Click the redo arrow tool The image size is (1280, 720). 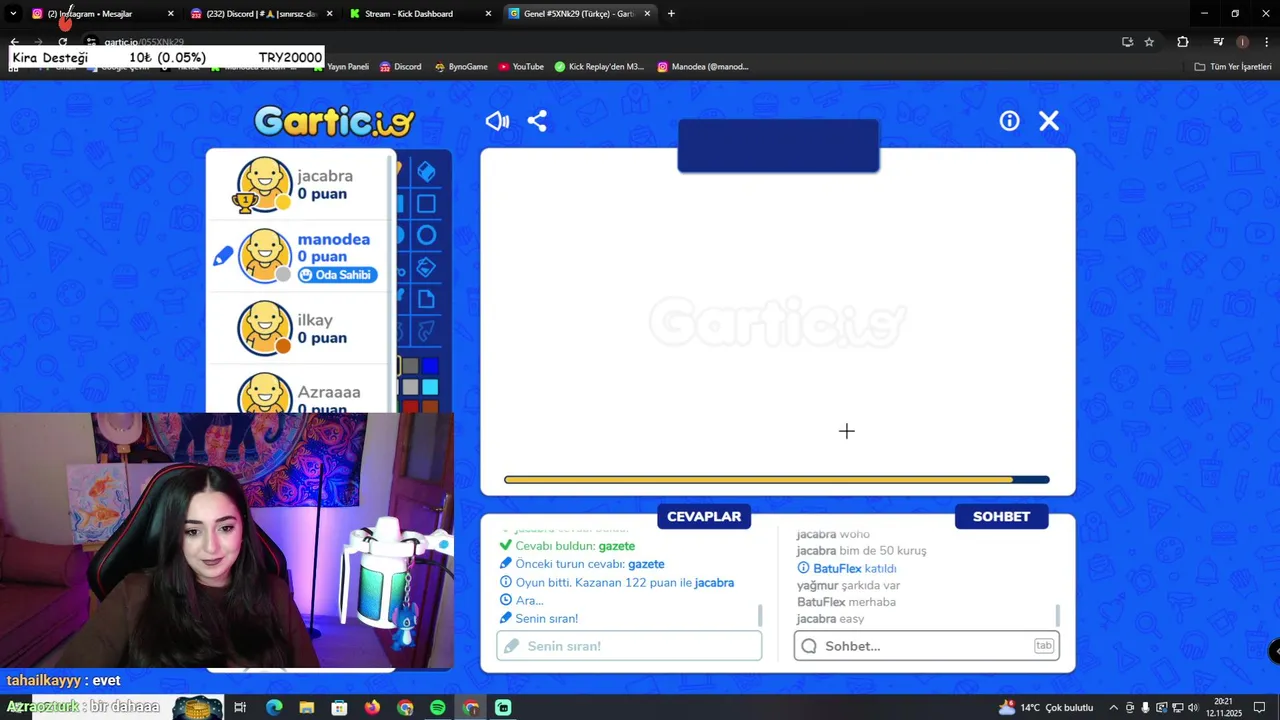point(427,331)
